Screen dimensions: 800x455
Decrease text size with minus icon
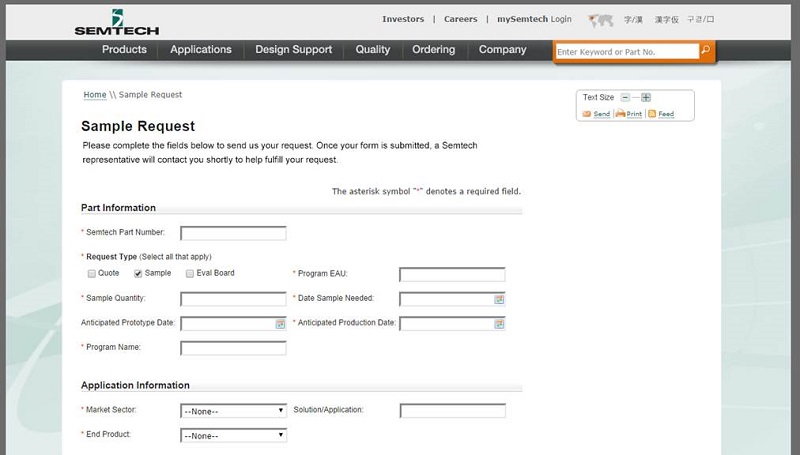click(625, 97)
